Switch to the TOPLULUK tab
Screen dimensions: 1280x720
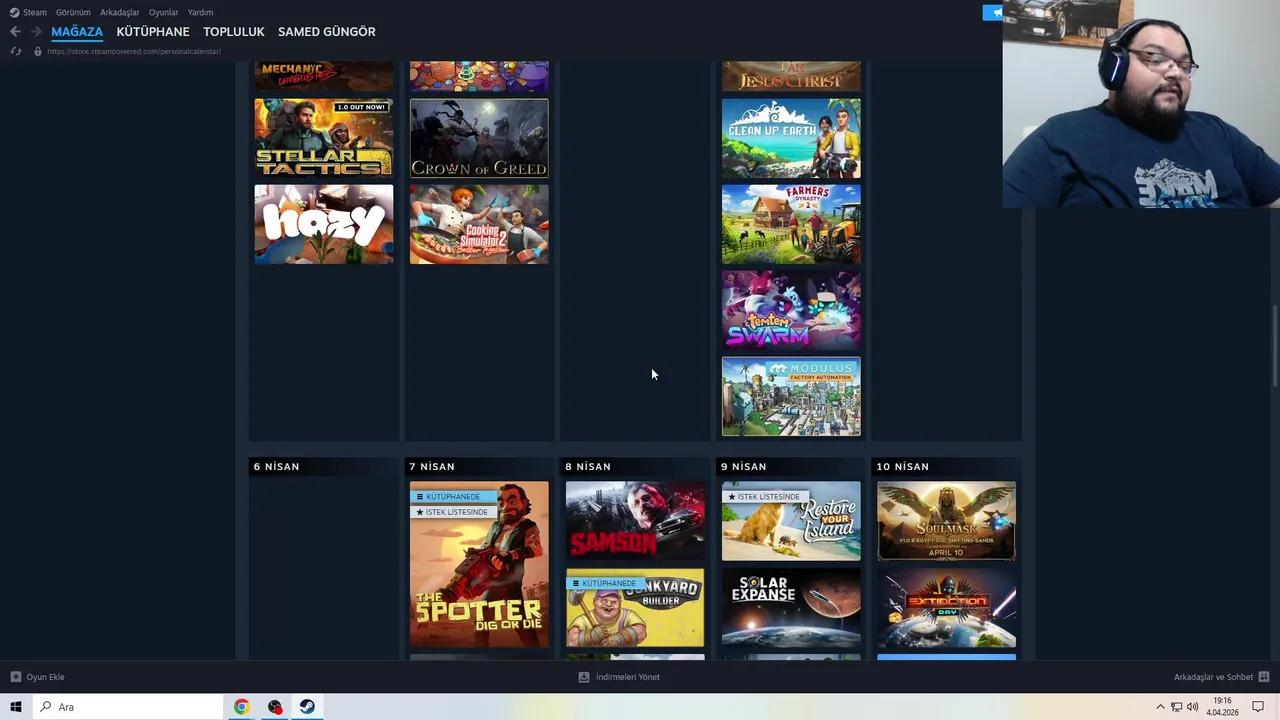point(234,32)
